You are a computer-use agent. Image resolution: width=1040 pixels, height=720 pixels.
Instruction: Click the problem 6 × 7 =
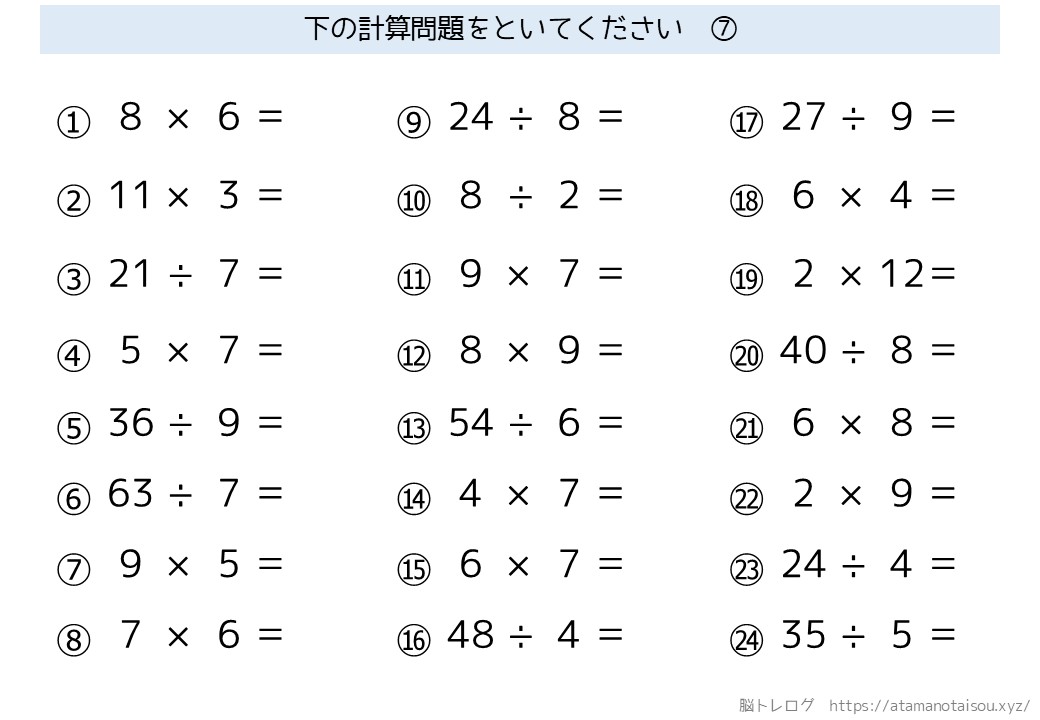(540, 566)
